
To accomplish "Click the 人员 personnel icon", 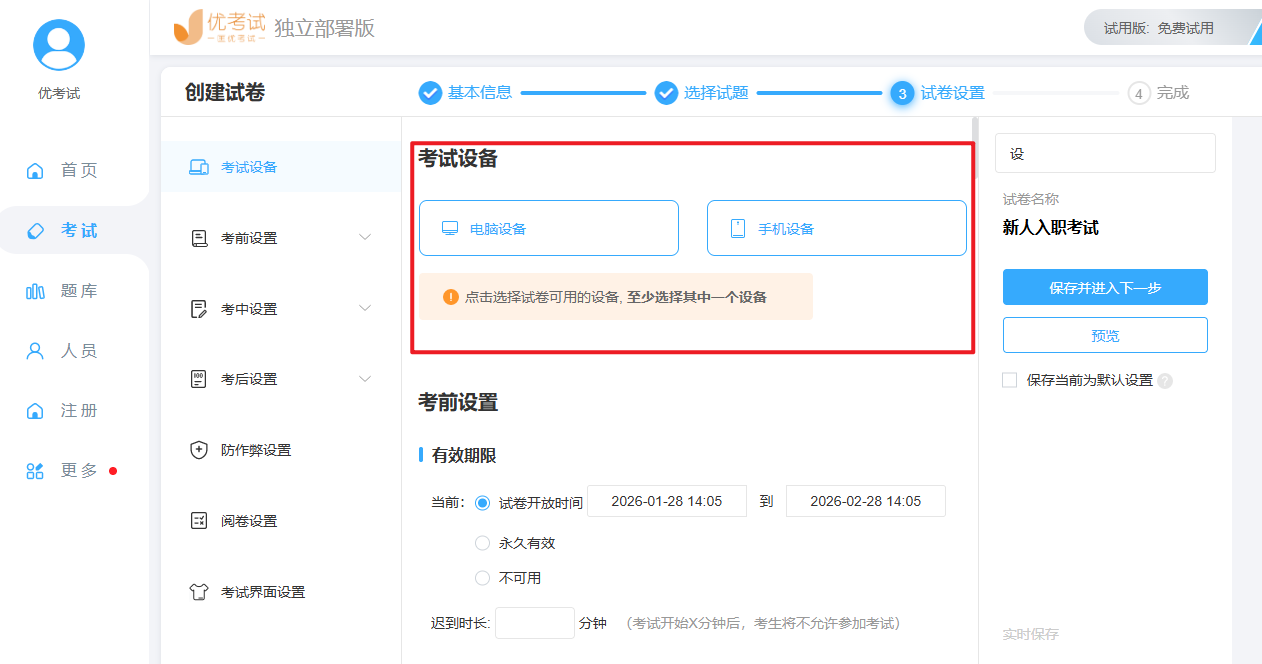I will 34,350.
